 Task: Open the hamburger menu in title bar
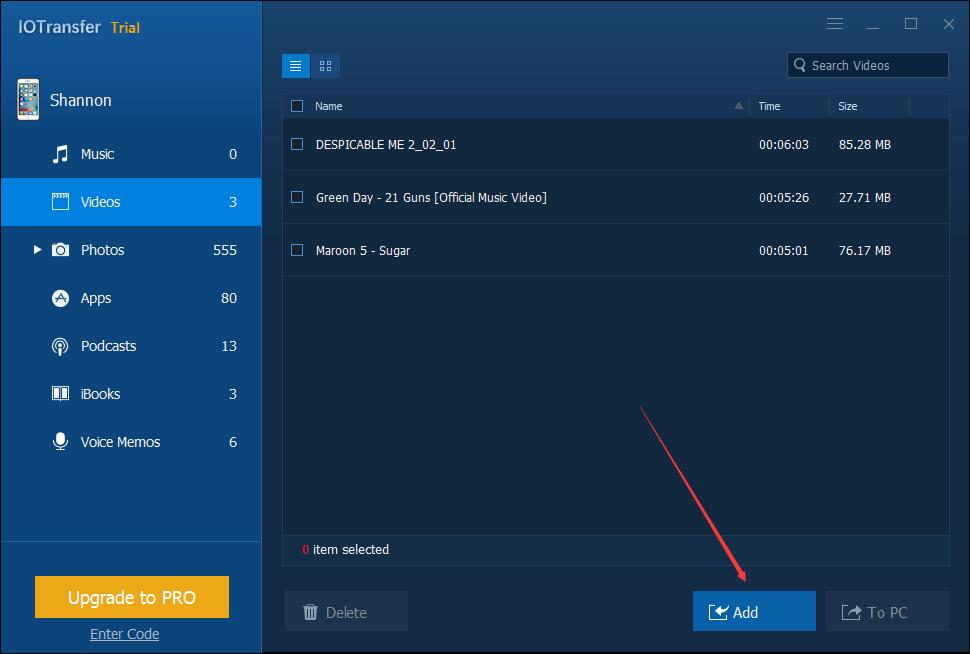click(x=835, y=24)
